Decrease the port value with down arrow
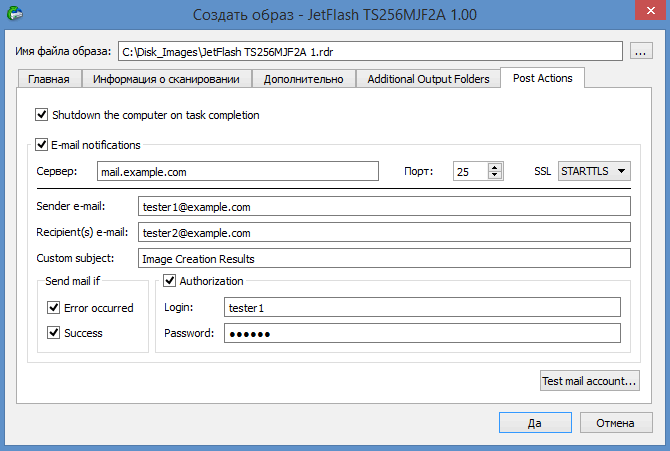This screenshot has height=451, width=670. point(494,175)
